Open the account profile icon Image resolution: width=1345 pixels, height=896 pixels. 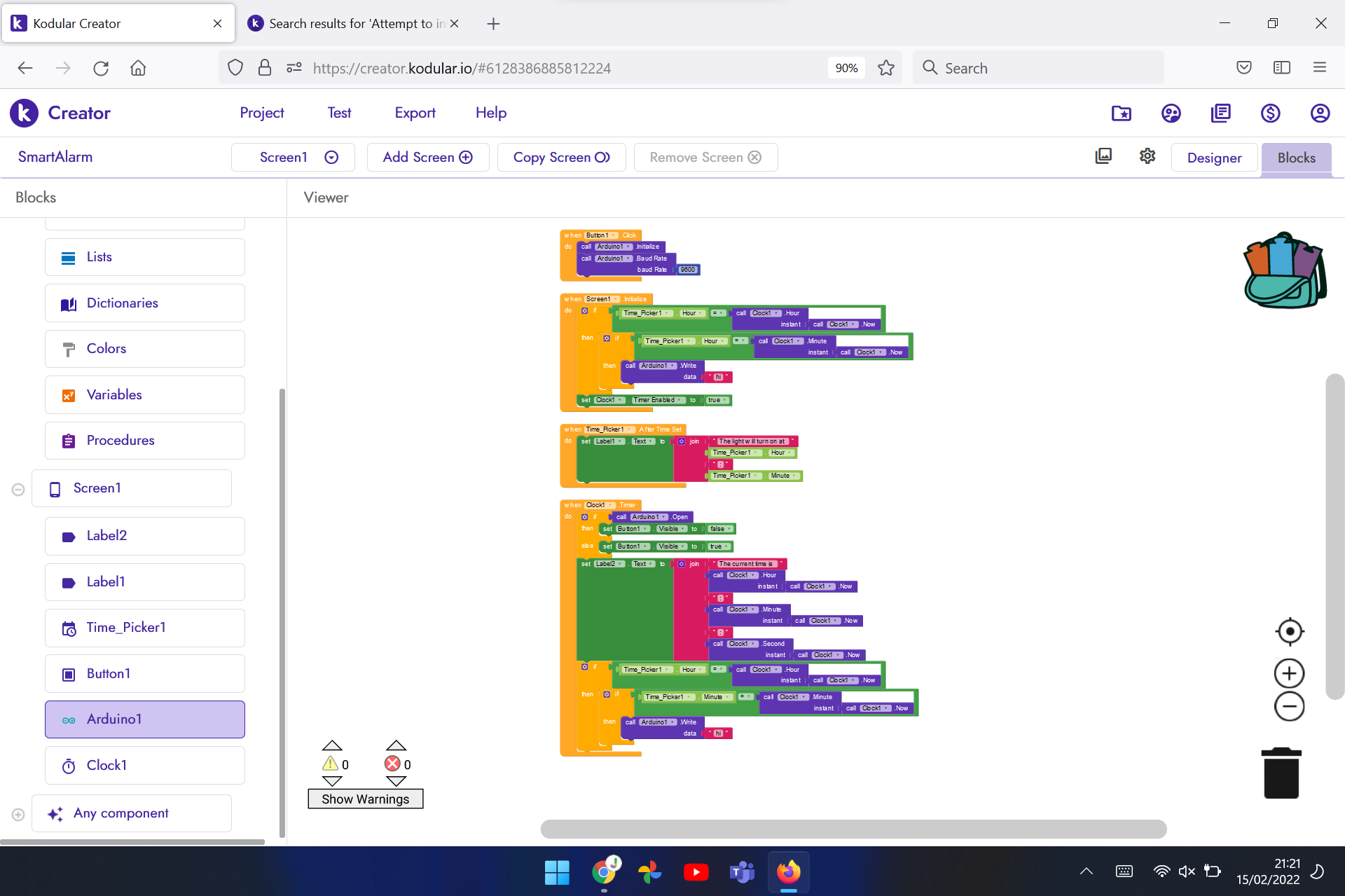point(1320,113)
